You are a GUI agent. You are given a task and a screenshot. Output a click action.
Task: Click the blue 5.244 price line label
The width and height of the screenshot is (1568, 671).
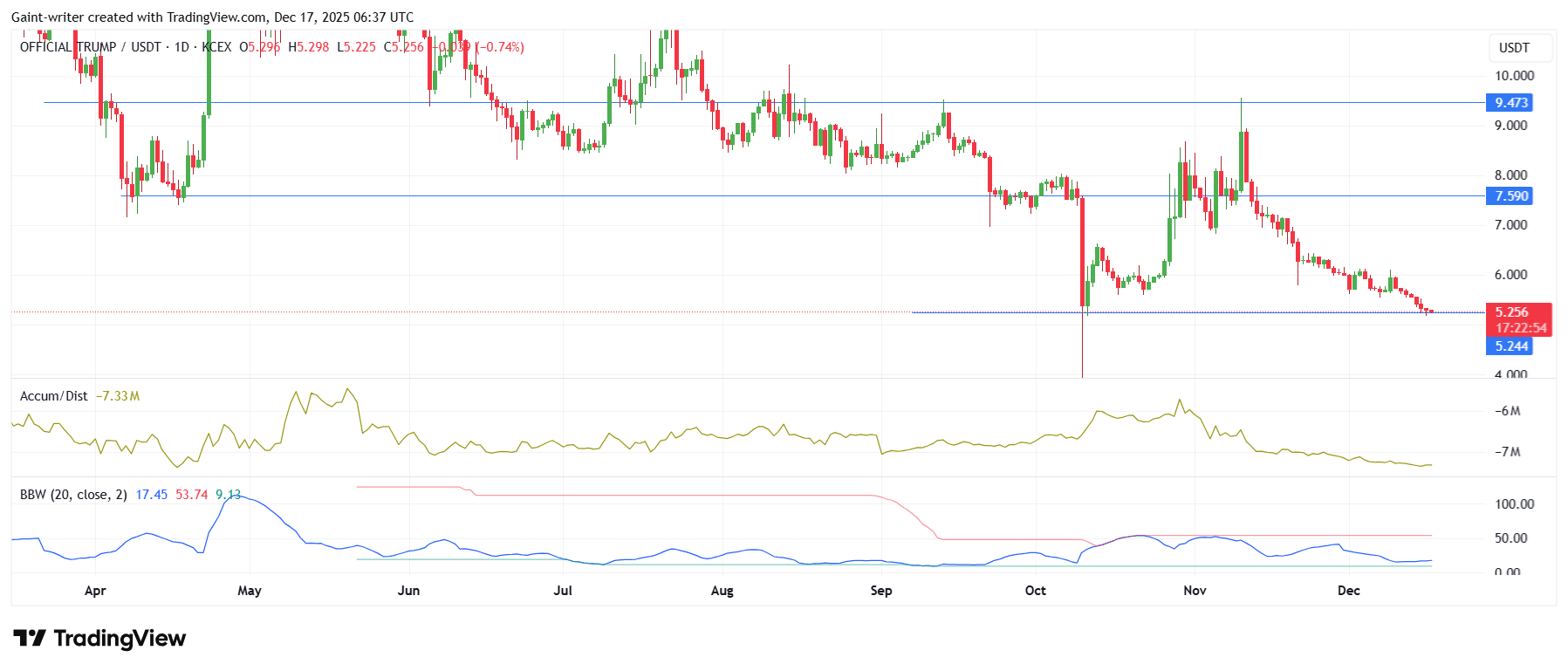click(x=1509, y=346)
